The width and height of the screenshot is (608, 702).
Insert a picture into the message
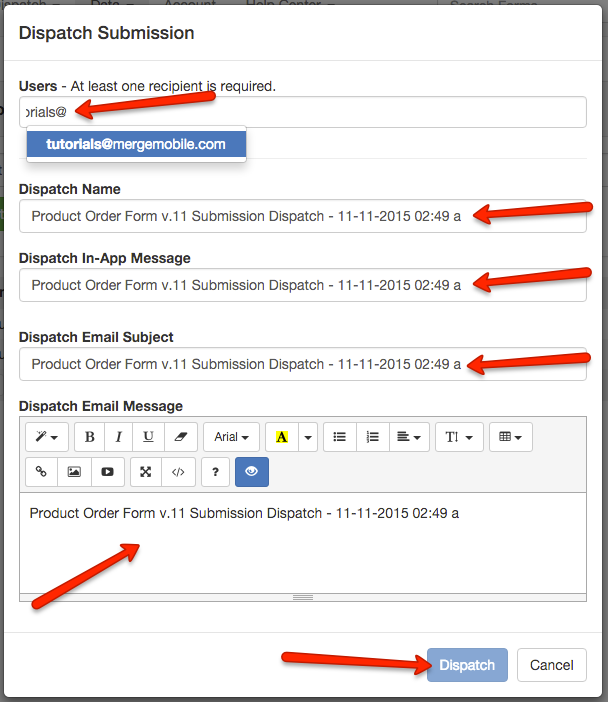pyautogui.click(x=74, y=471)
